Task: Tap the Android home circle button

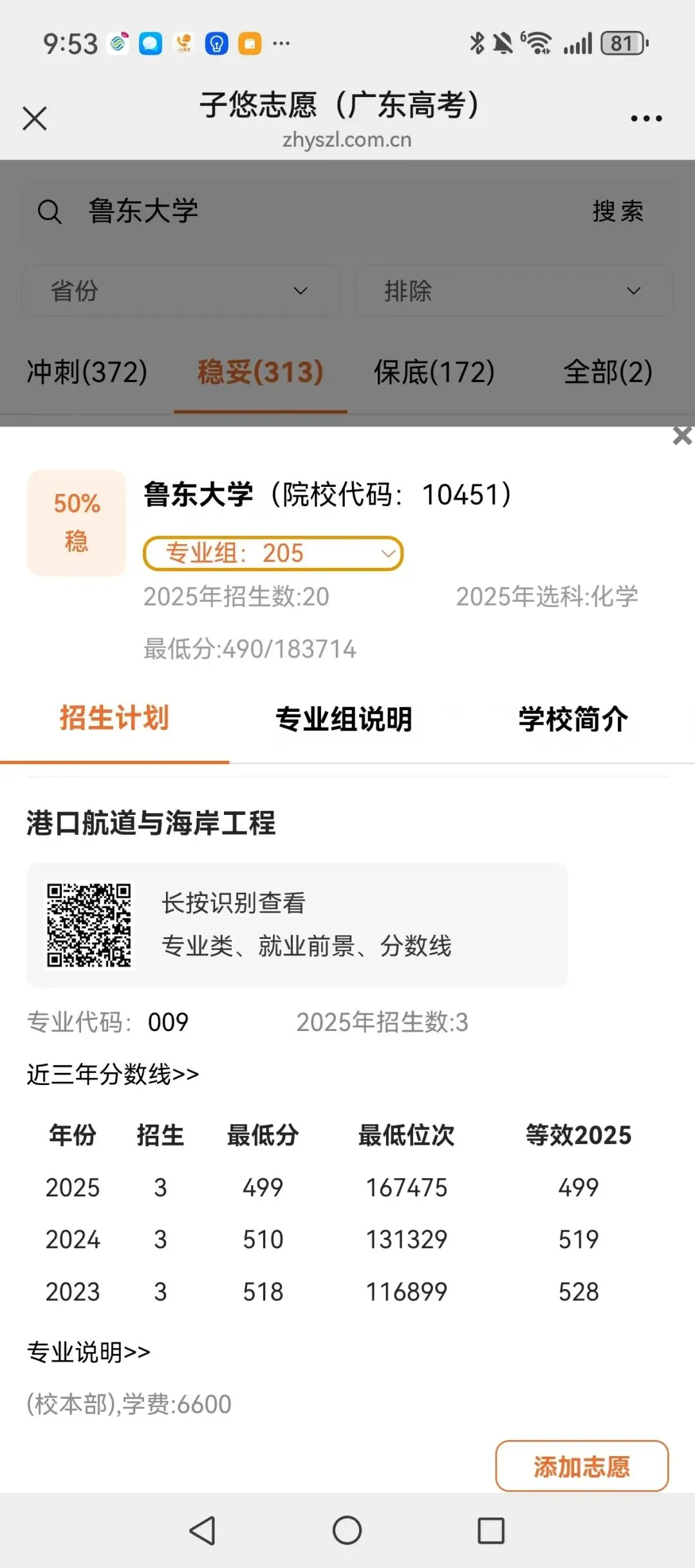Action: (x=347, y=1530)
